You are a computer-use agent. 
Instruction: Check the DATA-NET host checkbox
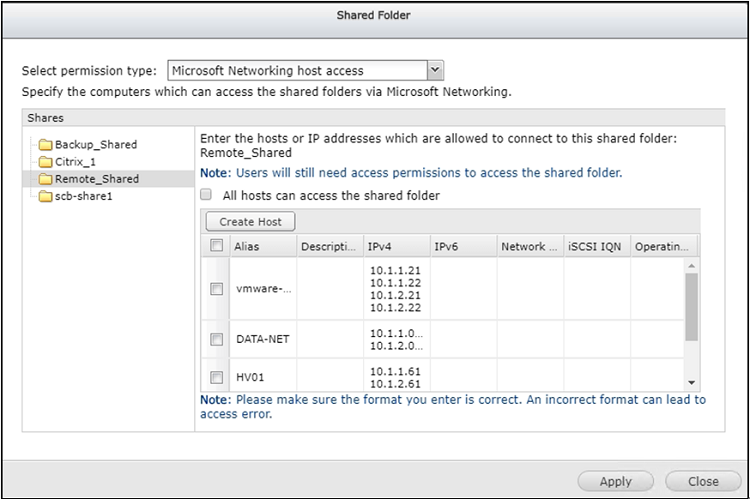click(217, 339)
